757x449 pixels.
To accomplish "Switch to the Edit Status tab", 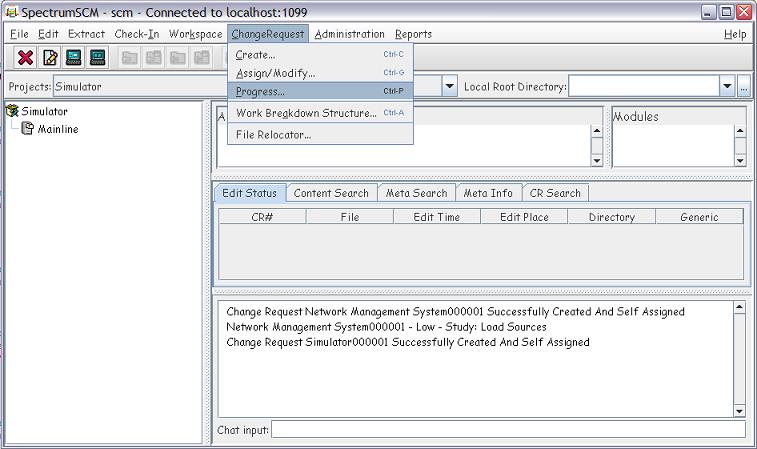I will [250, 193].
